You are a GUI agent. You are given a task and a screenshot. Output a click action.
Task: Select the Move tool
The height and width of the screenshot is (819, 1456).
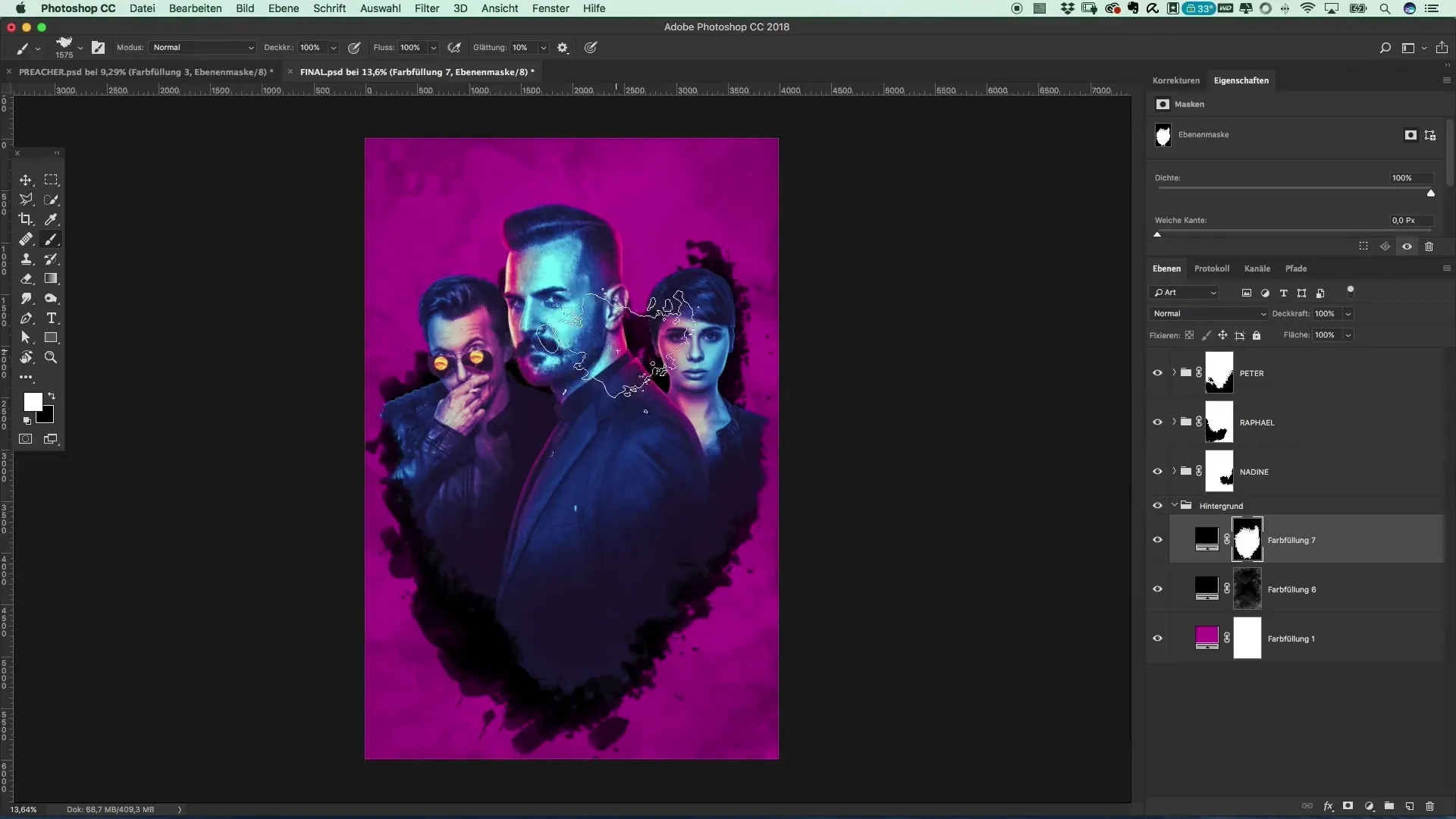(26, 180)
